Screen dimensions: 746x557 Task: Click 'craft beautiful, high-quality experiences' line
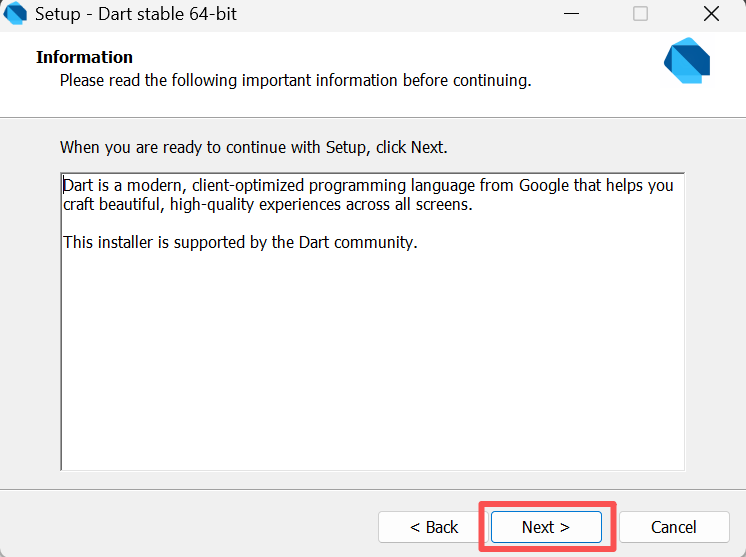(x=268, y=205)
